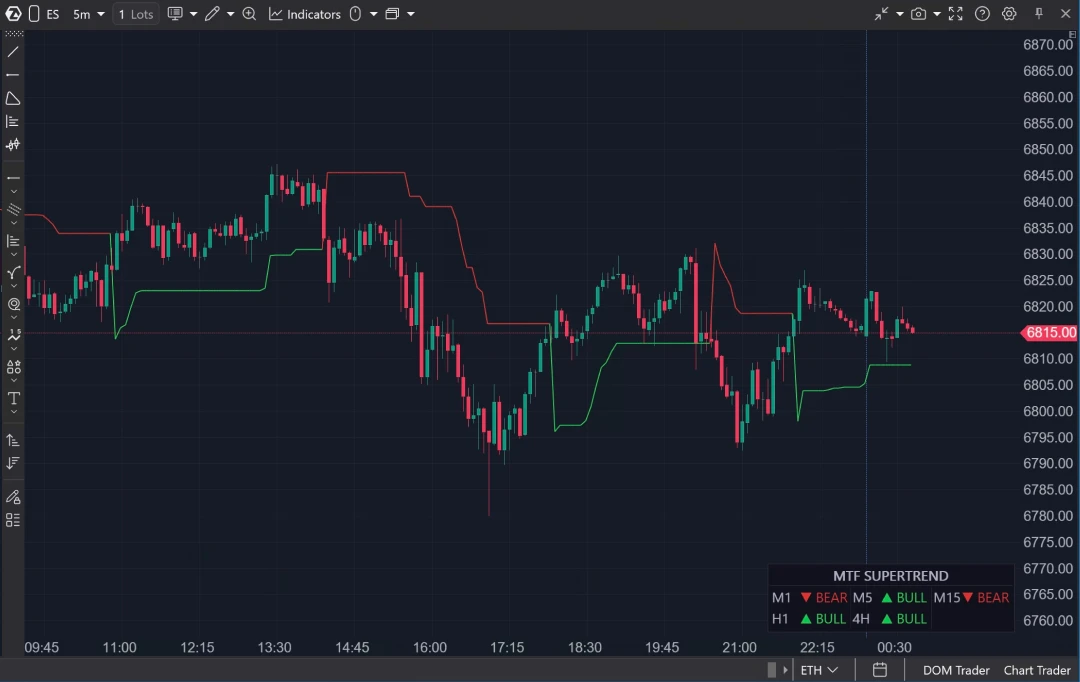The width and height of the screenshot is (1080, 682).
Task: Select the pencil drawing tool icon
Action: click(212, 14)
